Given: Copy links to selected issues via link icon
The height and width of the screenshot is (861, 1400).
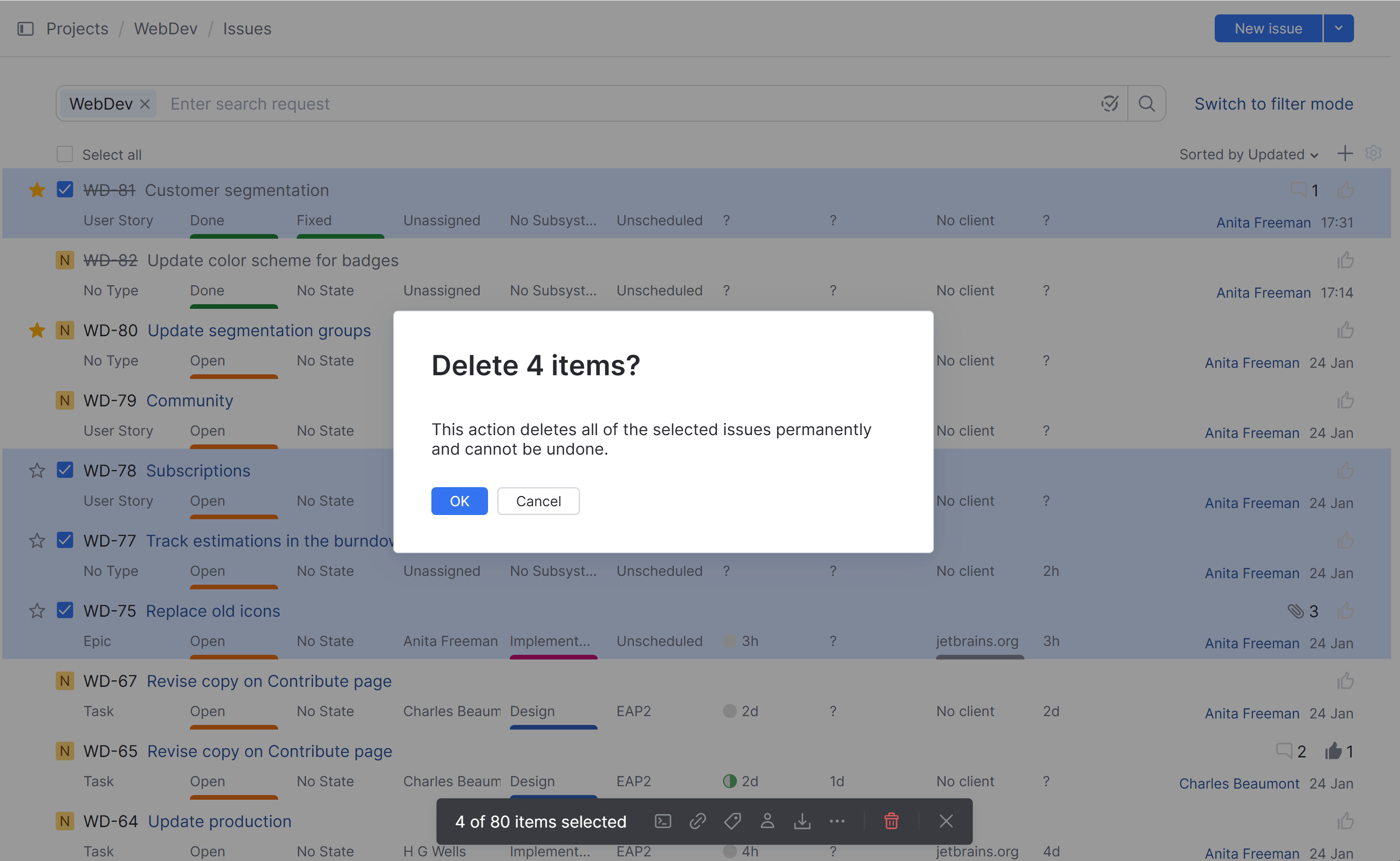Looking at the screenshot, I should tap(697, 821).
